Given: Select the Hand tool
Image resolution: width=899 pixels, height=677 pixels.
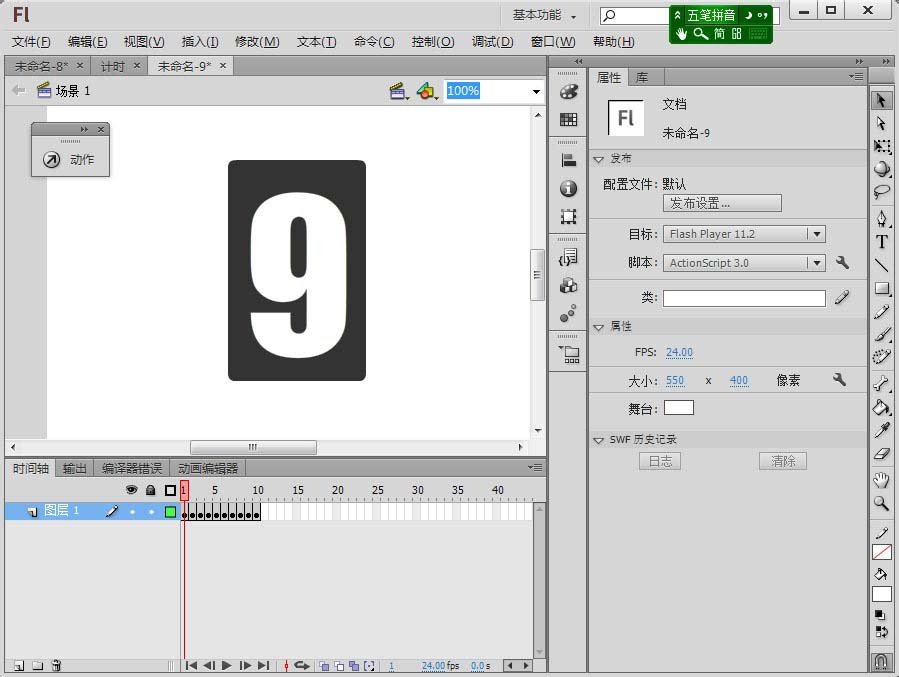Looking at the screenshot, I should point(882,479).
